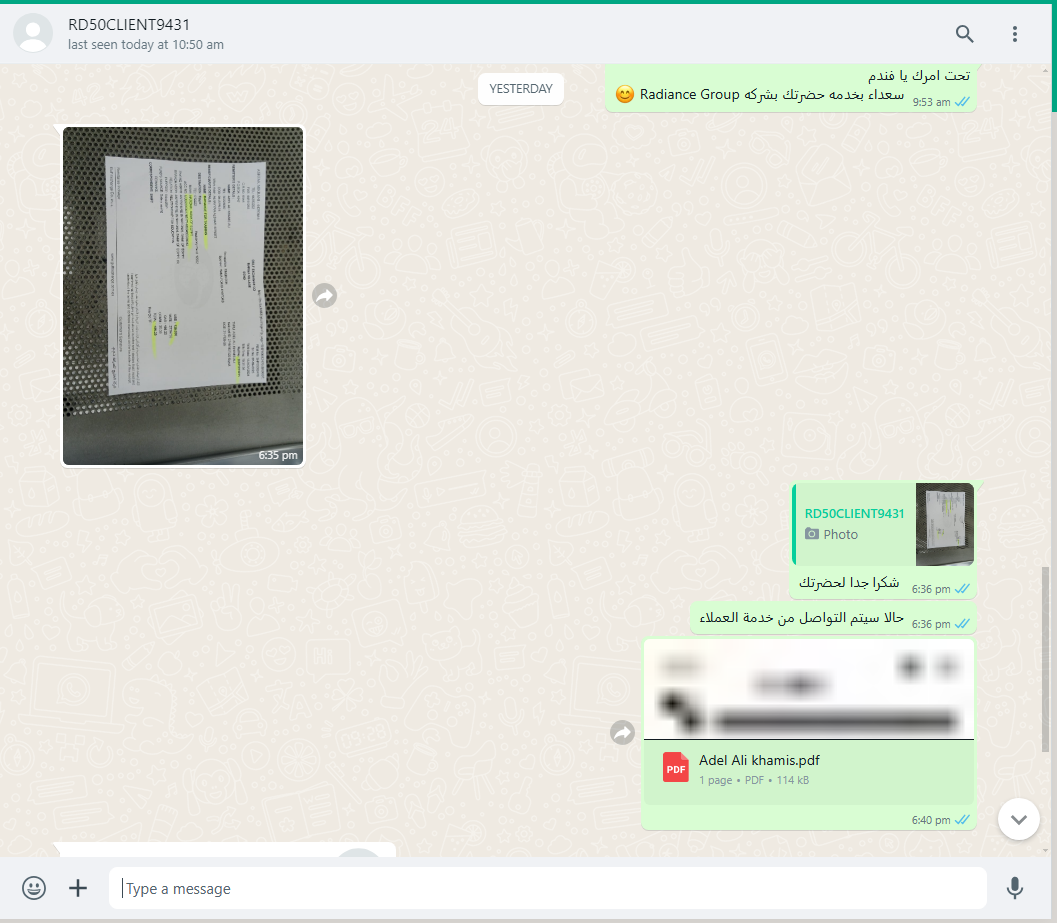This screenshot has width=1057, height=923.
Task: Click last seen today at 10:50 am
Action: [x=146, y=44]
